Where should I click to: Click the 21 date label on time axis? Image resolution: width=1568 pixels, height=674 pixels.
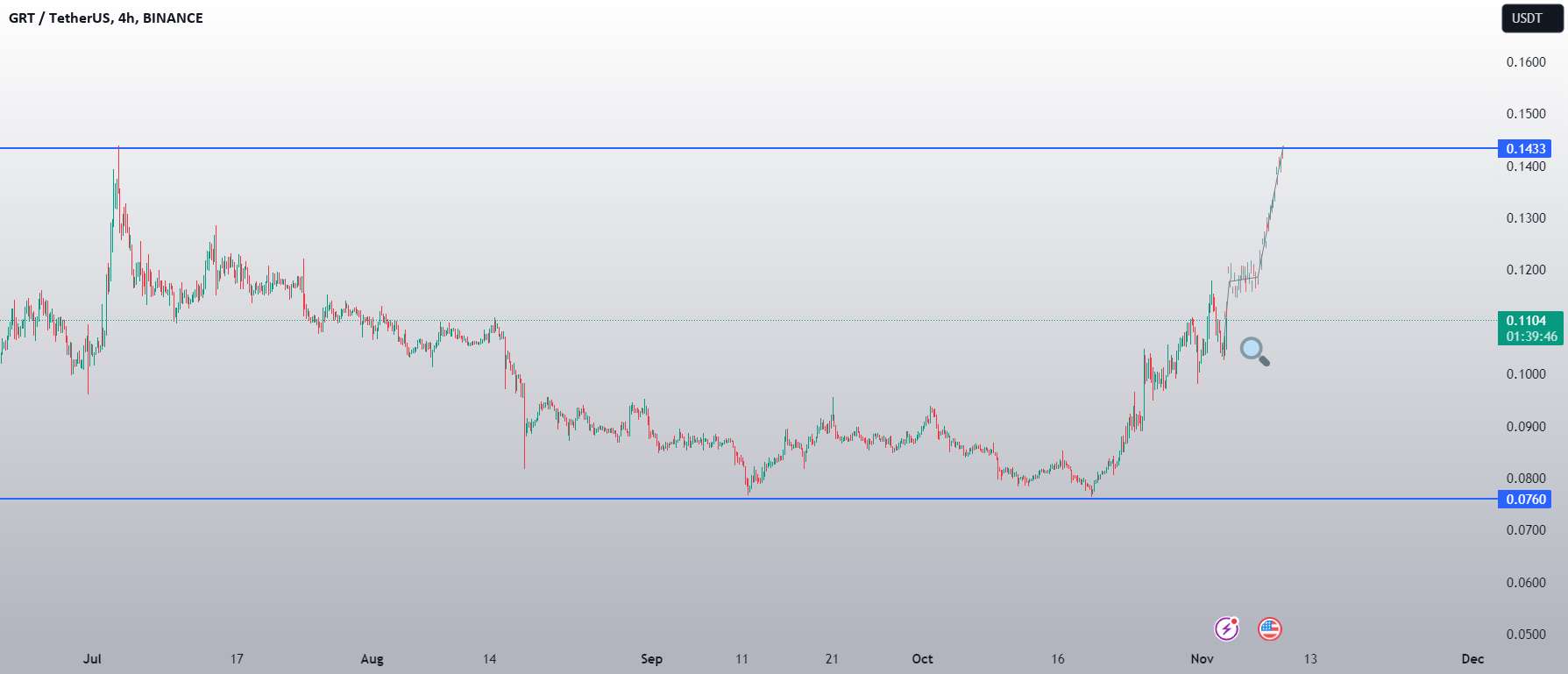(x=832, y=659)
